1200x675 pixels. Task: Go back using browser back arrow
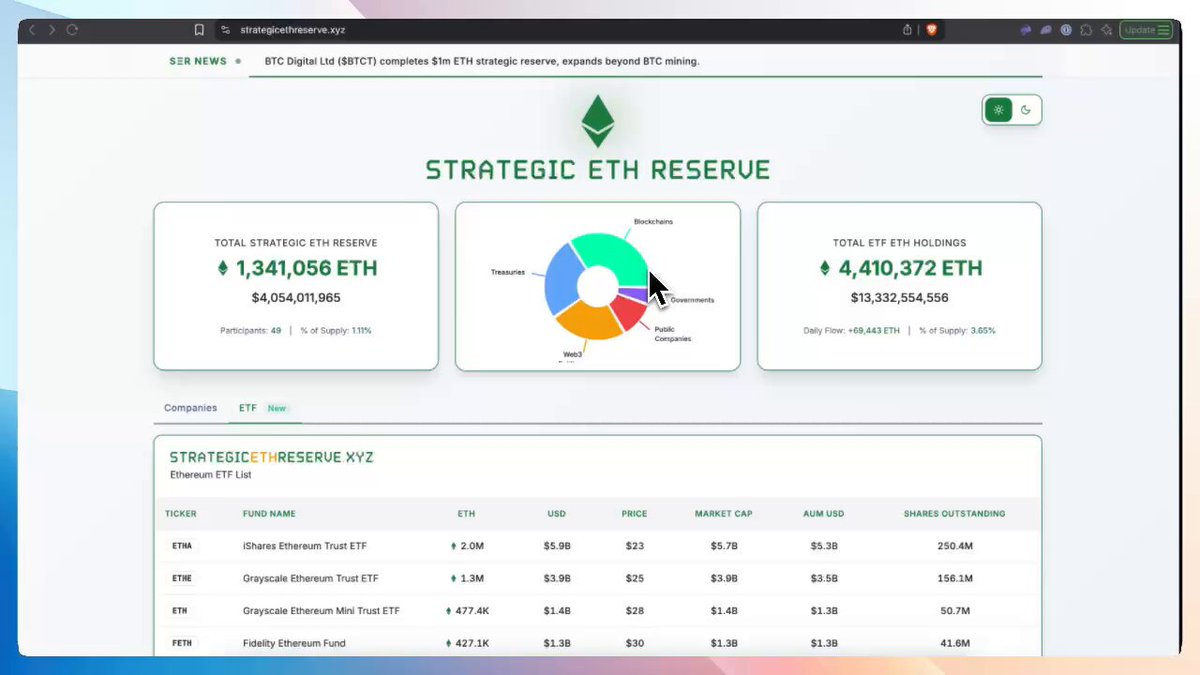32,30
